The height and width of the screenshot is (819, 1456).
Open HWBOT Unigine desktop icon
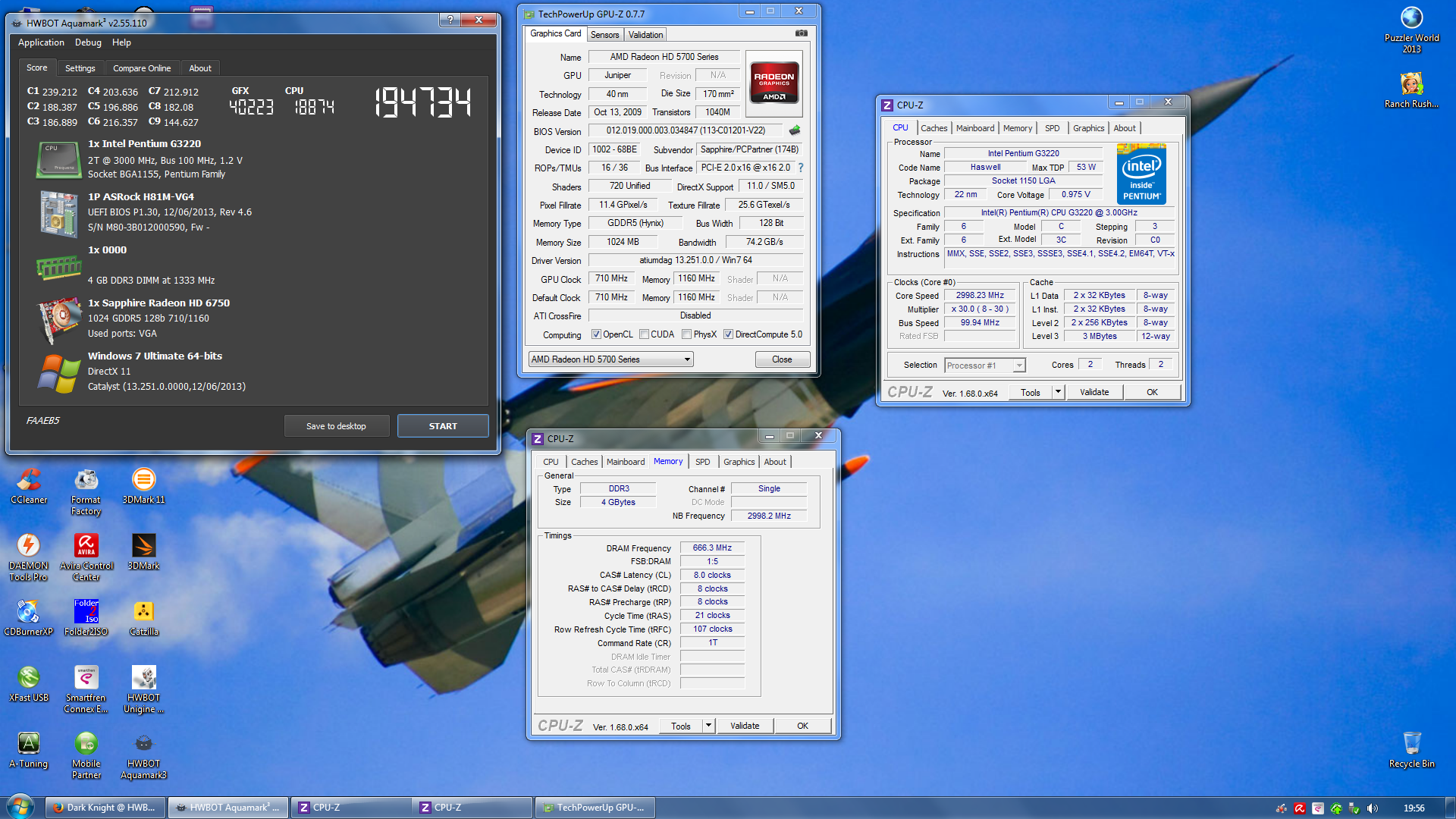click(143, 689)
